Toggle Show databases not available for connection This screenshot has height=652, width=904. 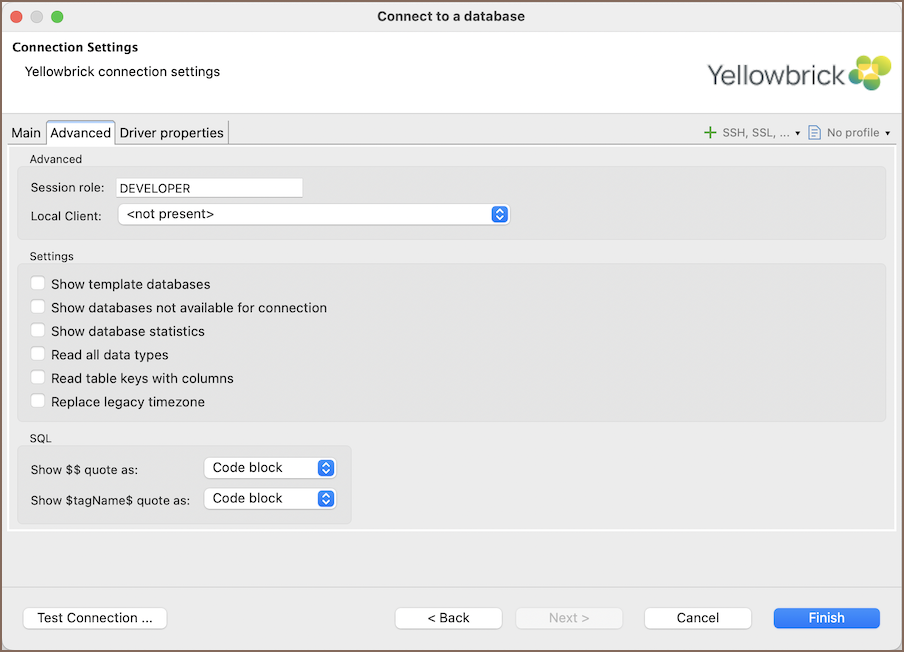(x=38, y=308)
